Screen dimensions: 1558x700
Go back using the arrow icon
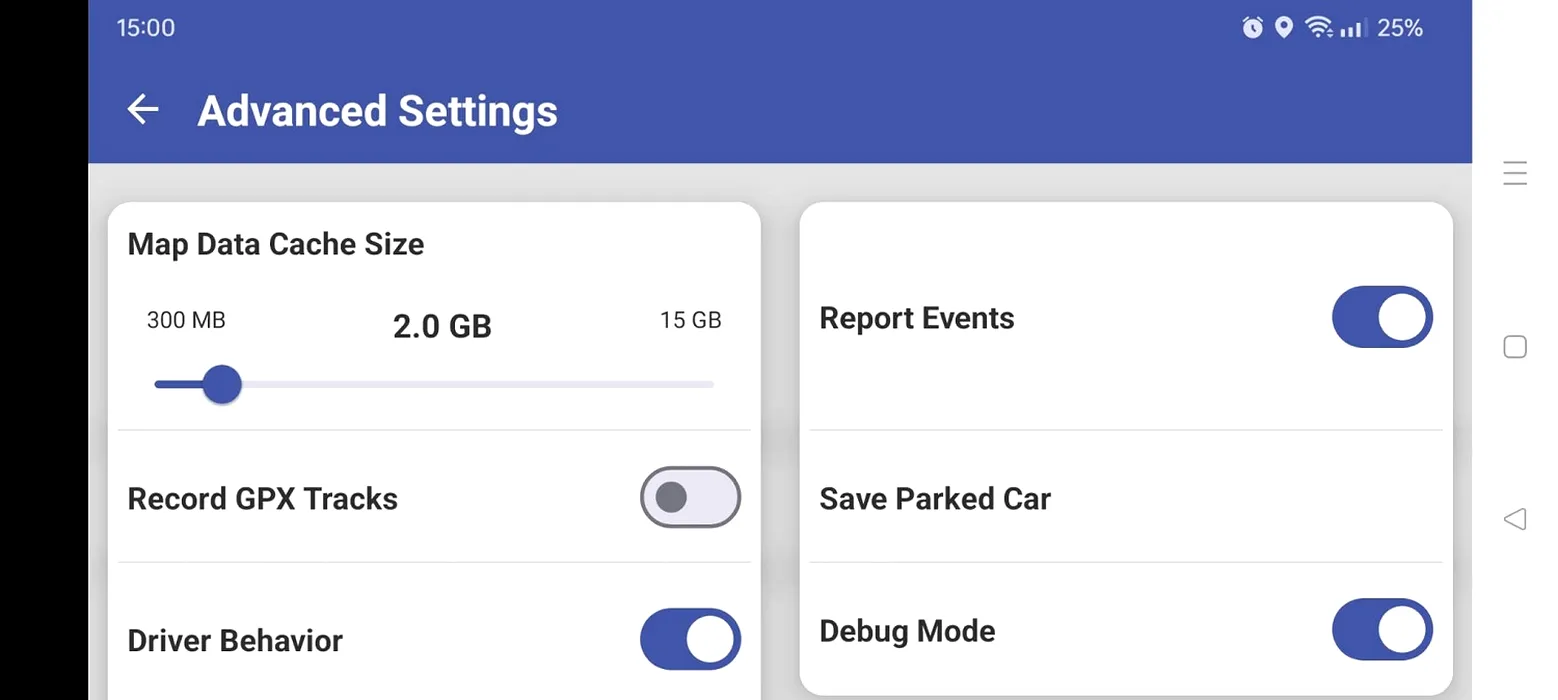pyautogui.click(x=143, y=110)
